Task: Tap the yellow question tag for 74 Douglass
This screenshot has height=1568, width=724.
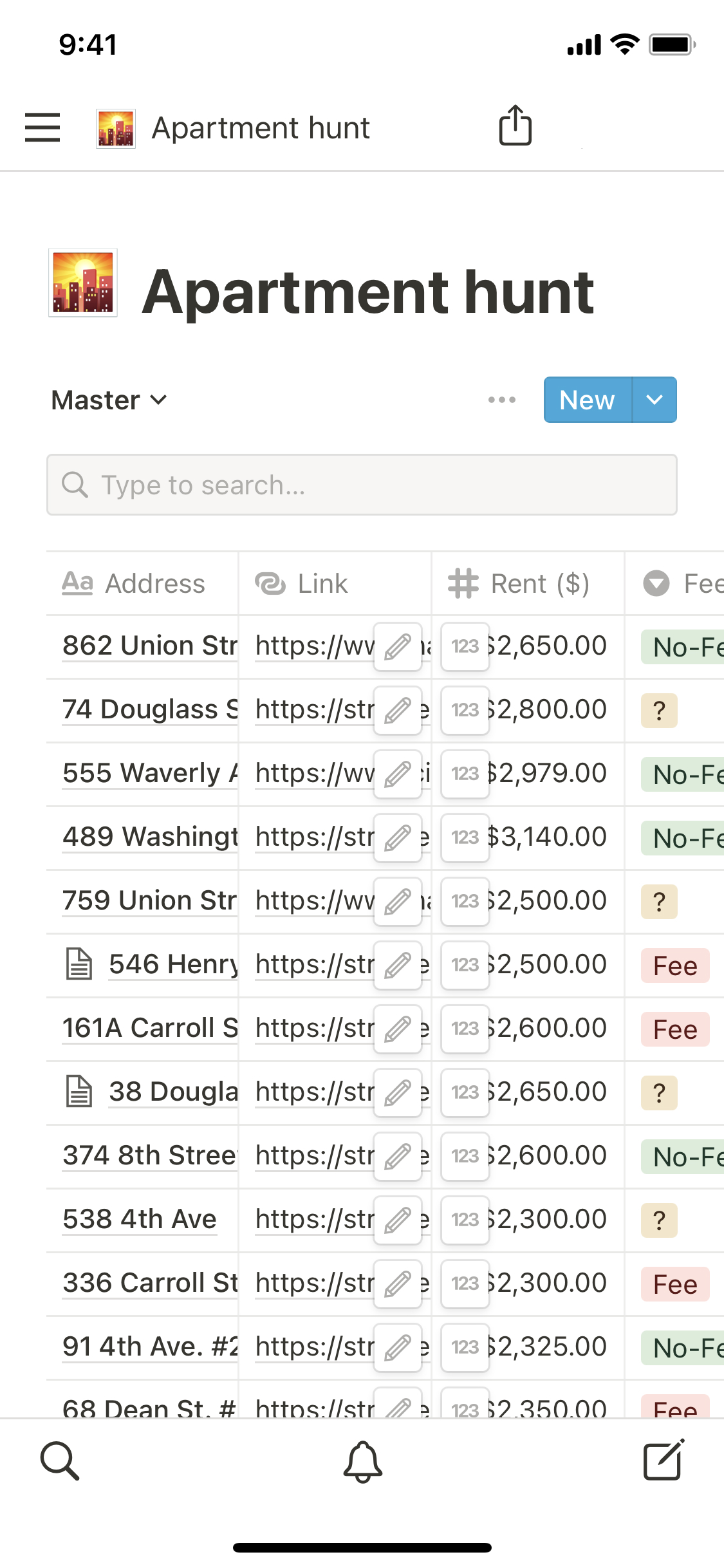Action: pos(659,711)
